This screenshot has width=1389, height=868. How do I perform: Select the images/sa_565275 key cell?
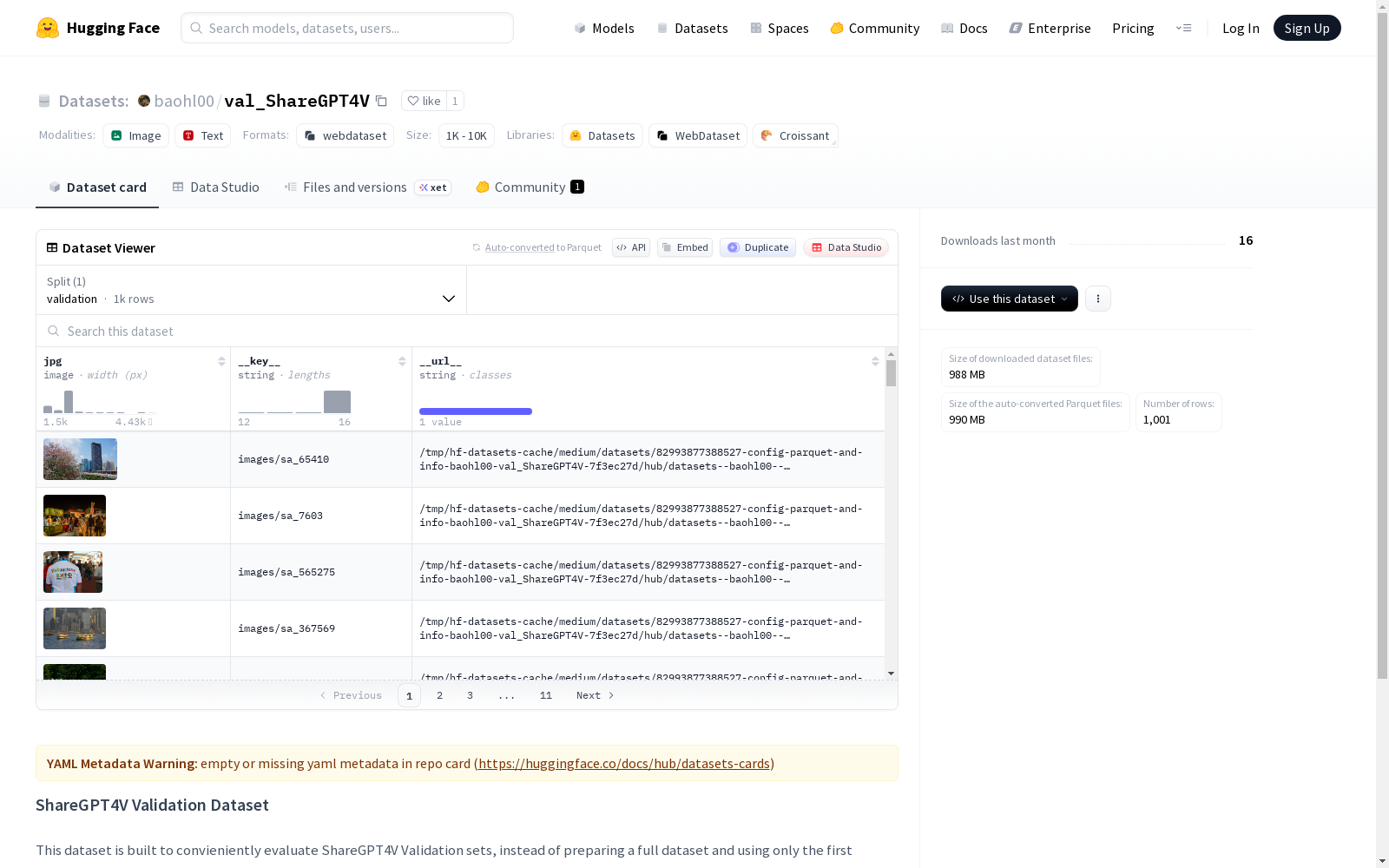point(321,572)
